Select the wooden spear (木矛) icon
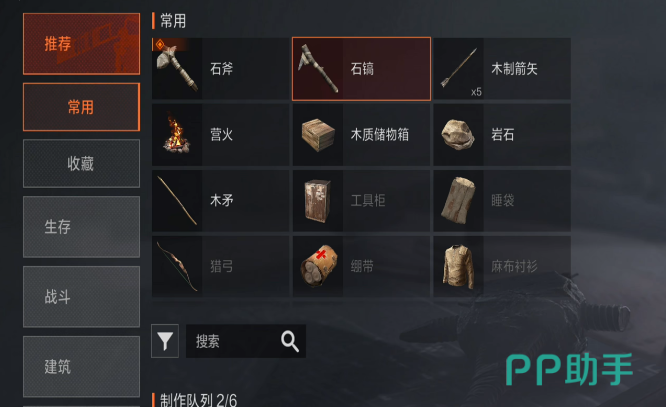 177,201
